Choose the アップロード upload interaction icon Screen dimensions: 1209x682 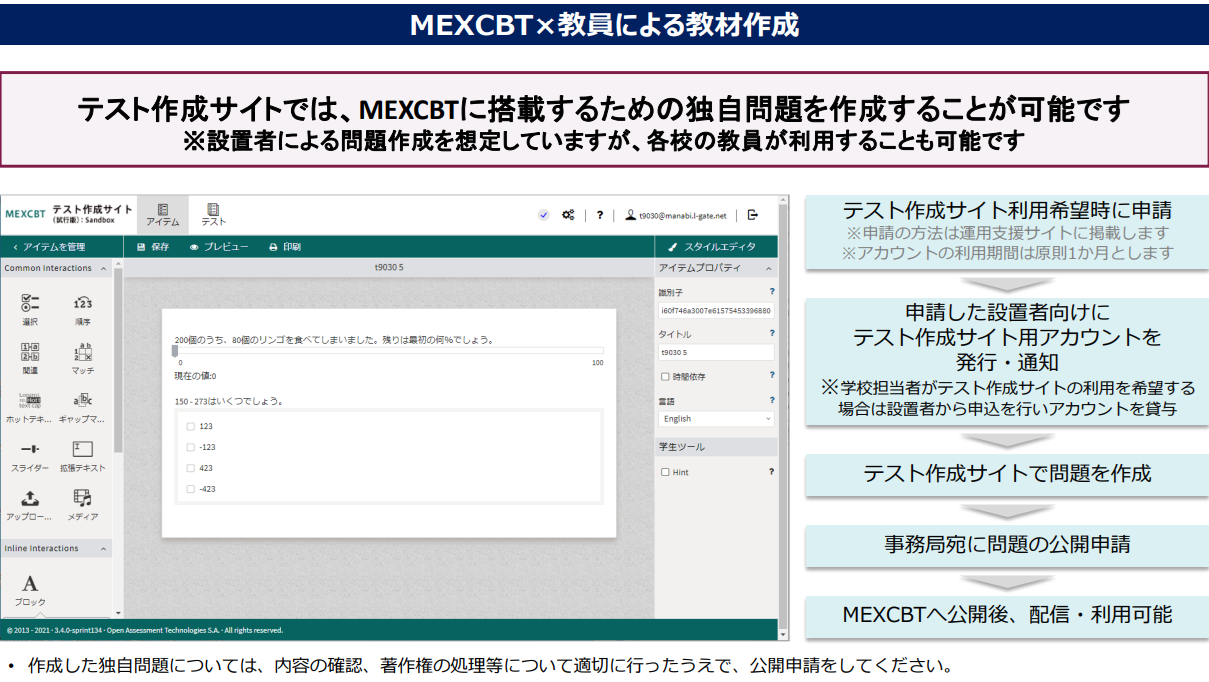click(x=30, y=497)
